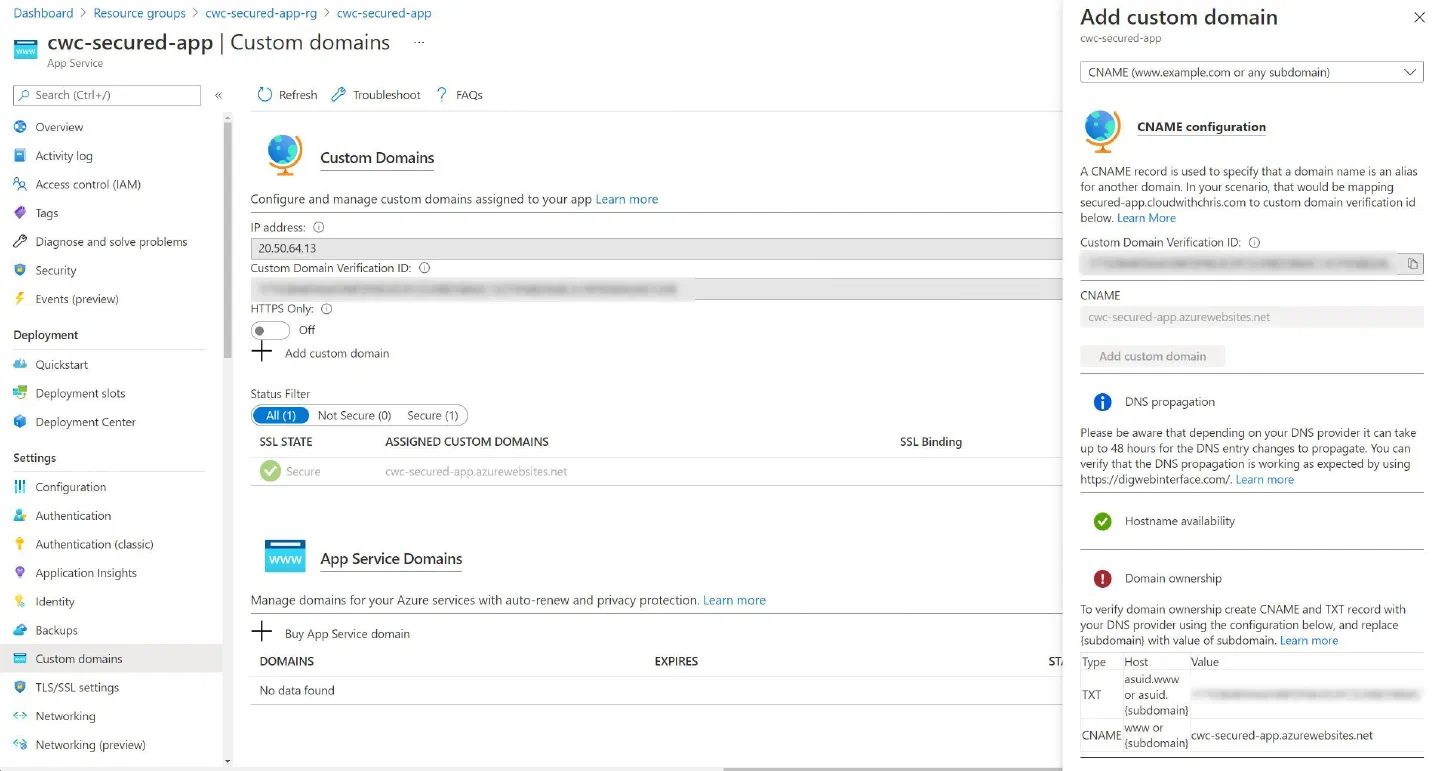1440x771 pixels.
Task: Click the Networking (preview) icon
Action: (20, 745)
